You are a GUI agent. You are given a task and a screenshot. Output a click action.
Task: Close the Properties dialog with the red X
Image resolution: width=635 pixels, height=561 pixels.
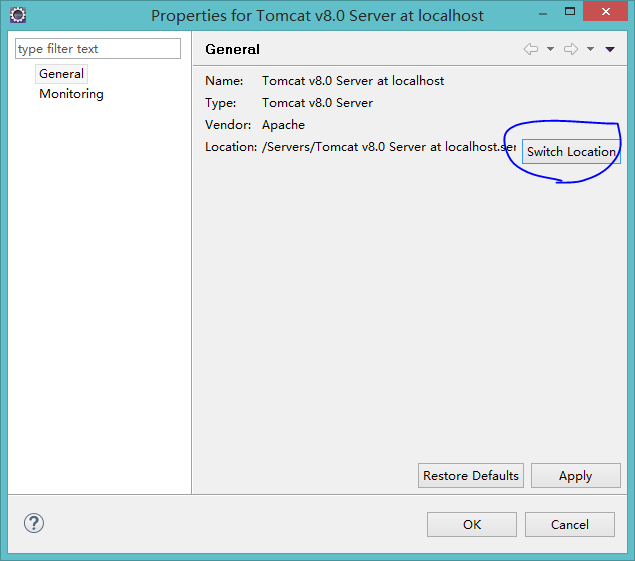[x=605, y=11]
